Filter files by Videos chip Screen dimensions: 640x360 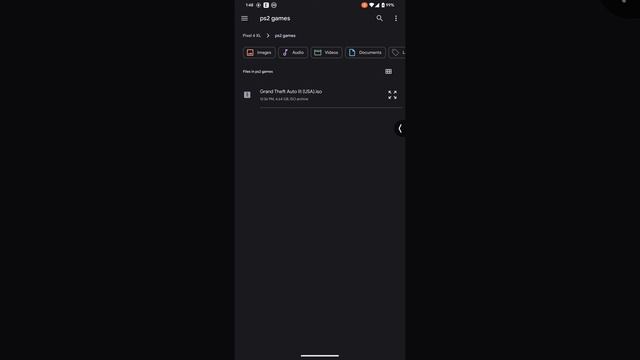[326, 52]
